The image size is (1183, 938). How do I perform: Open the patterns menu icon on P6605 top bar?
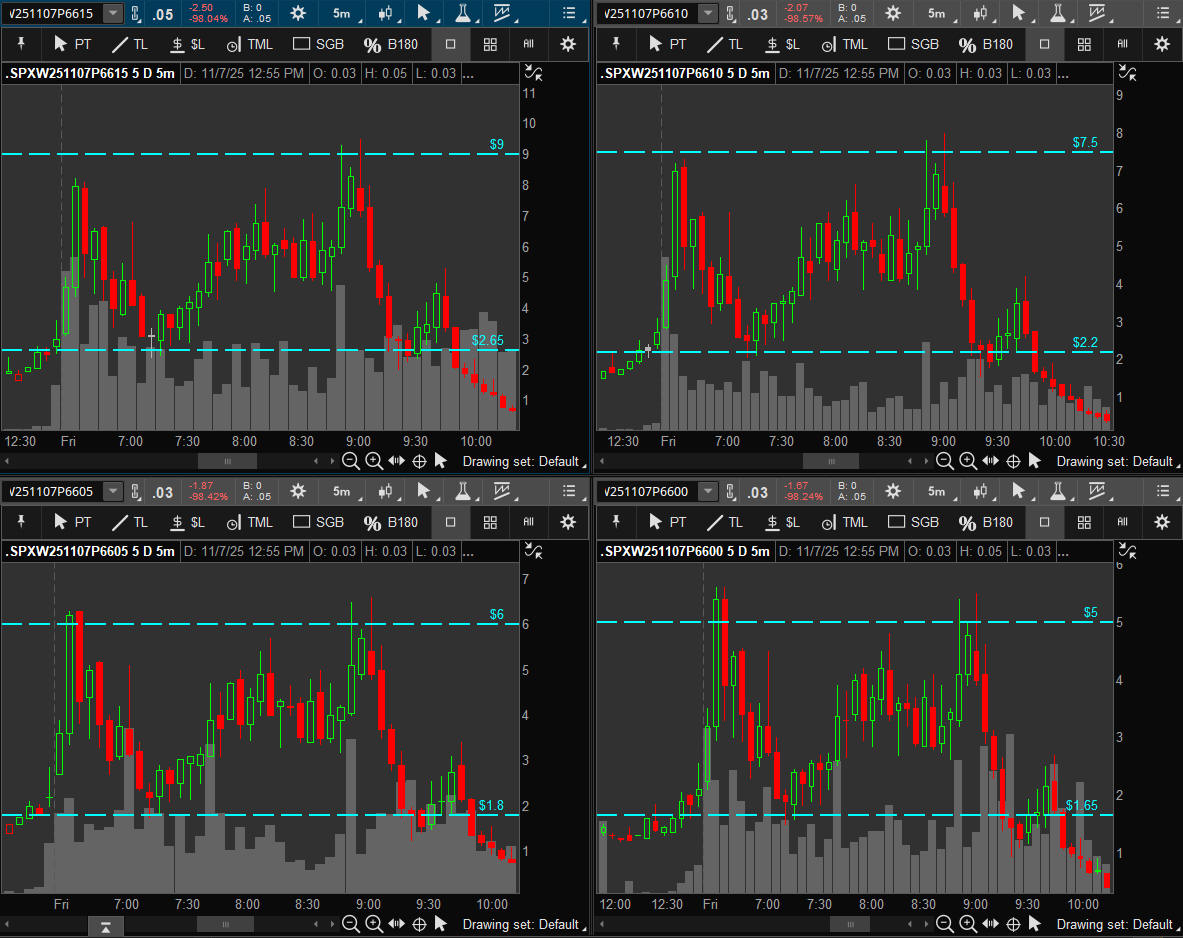pos(505,491)
